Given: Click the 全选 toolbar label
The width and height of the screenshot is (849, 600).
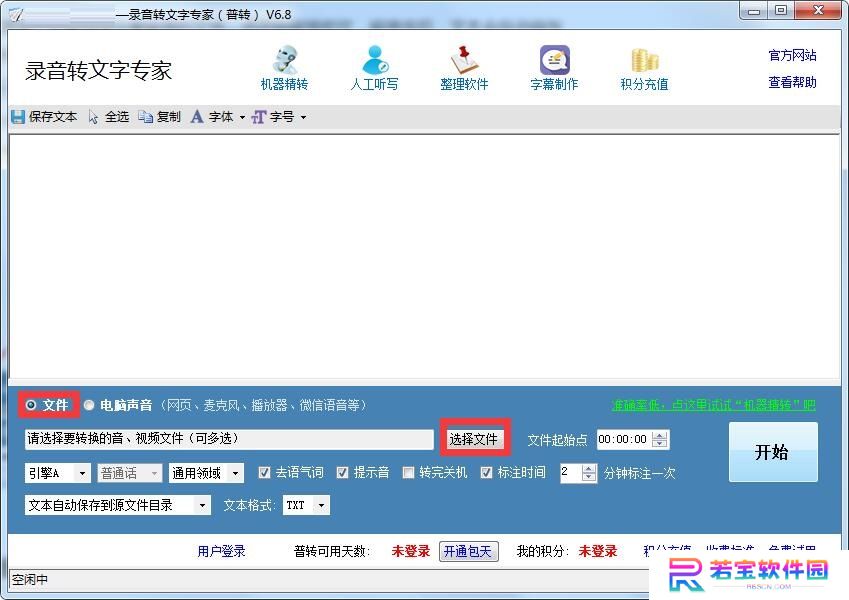Looking at the screenshot, I should pyautogui.click(x=117, y=117).
